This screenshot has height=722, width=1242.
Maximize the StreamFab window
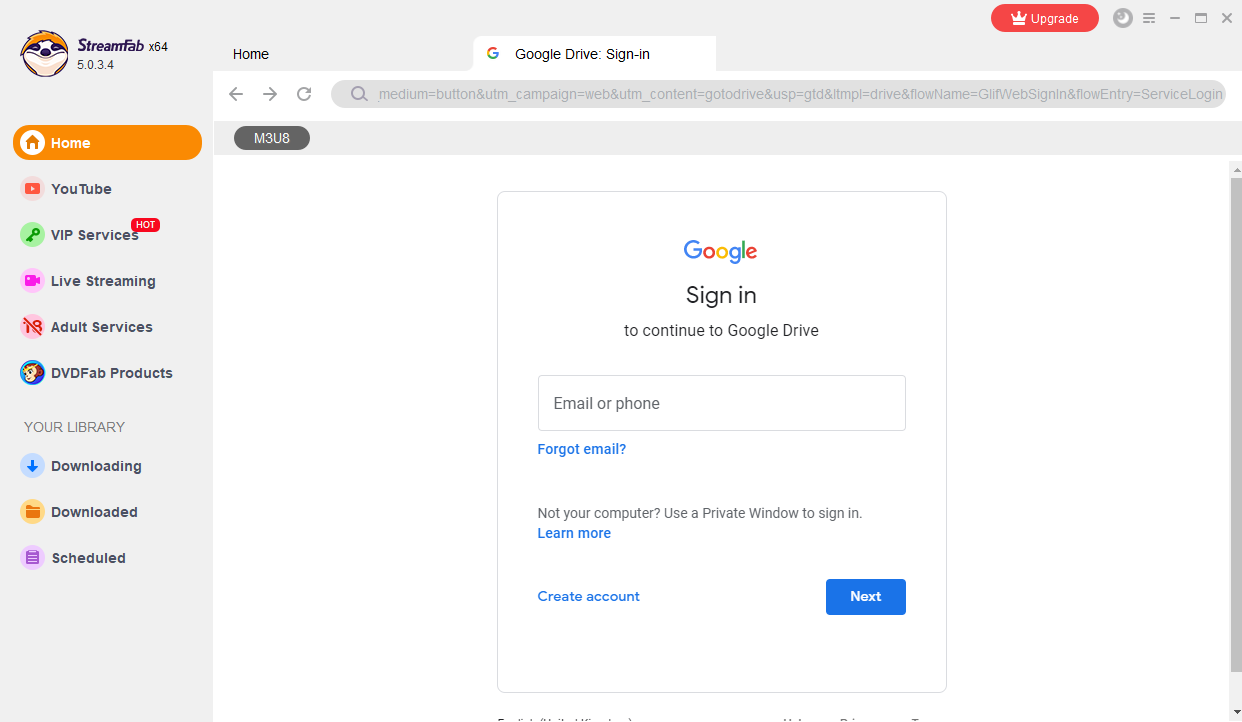tap(1201, 18)
